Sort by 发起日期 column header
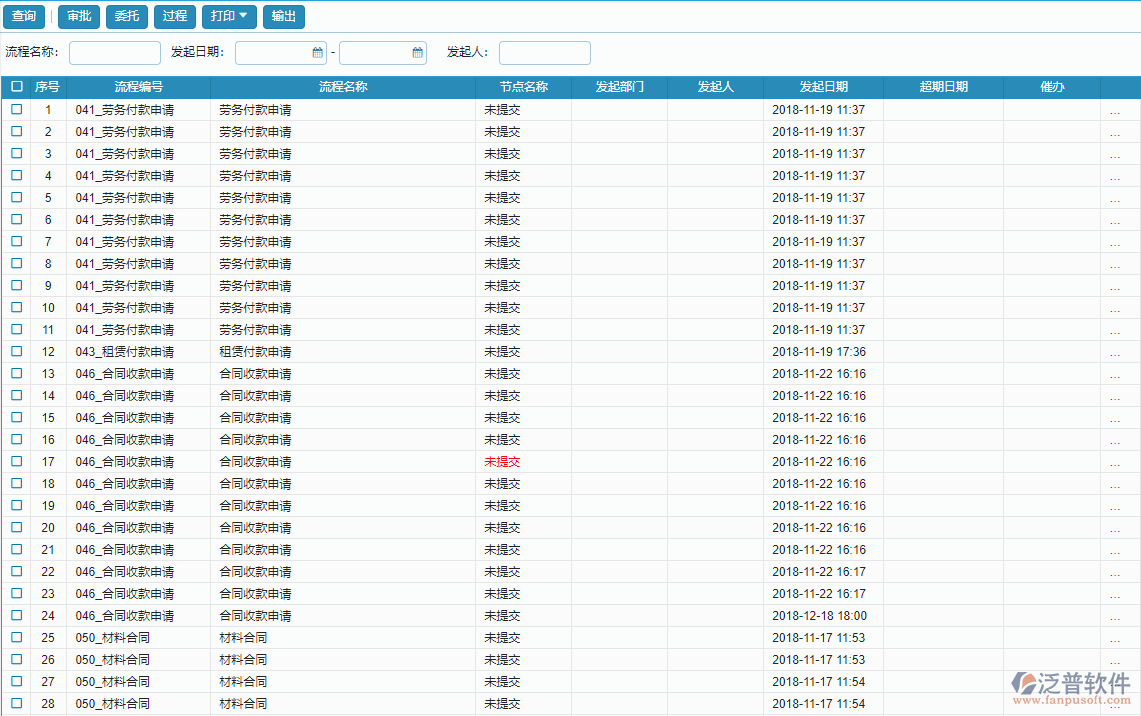Screen dimensions: 1141x716 point(823,87)
